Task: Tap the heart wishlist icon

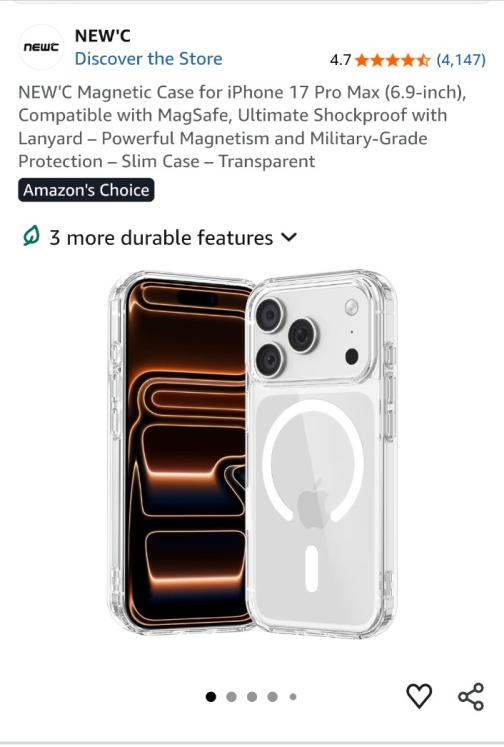Action: [x=419, y=696]
